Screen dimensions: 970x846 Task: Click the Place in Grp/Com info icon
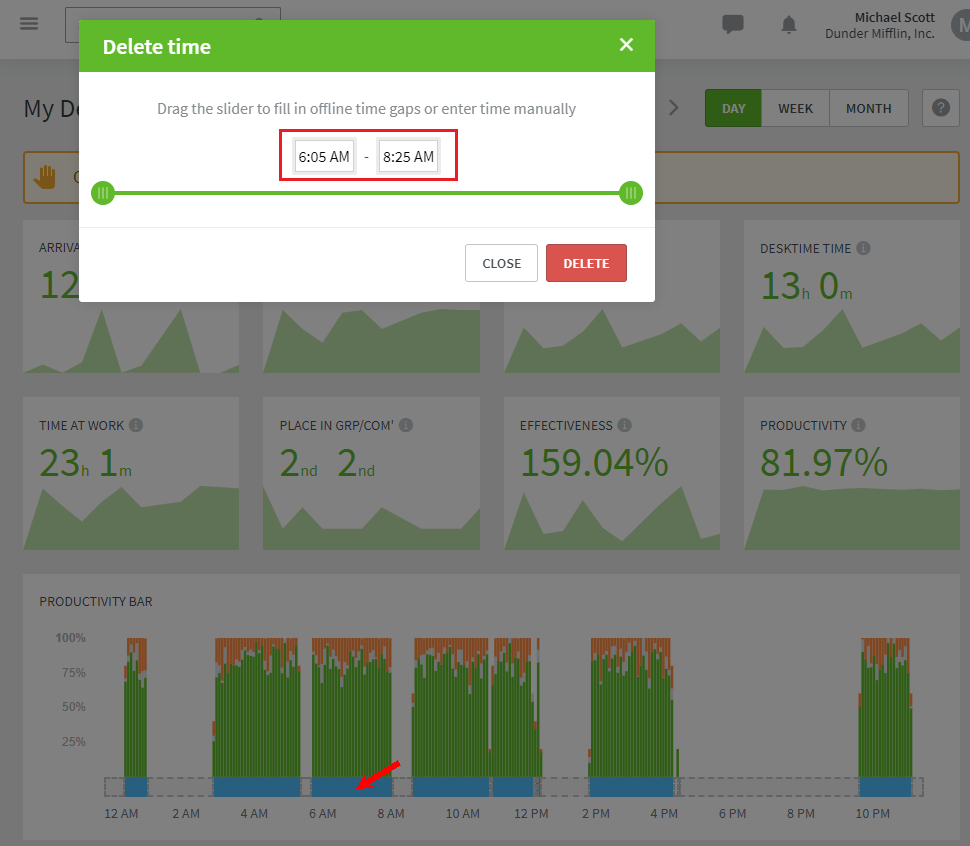click(x=405, y=425)
